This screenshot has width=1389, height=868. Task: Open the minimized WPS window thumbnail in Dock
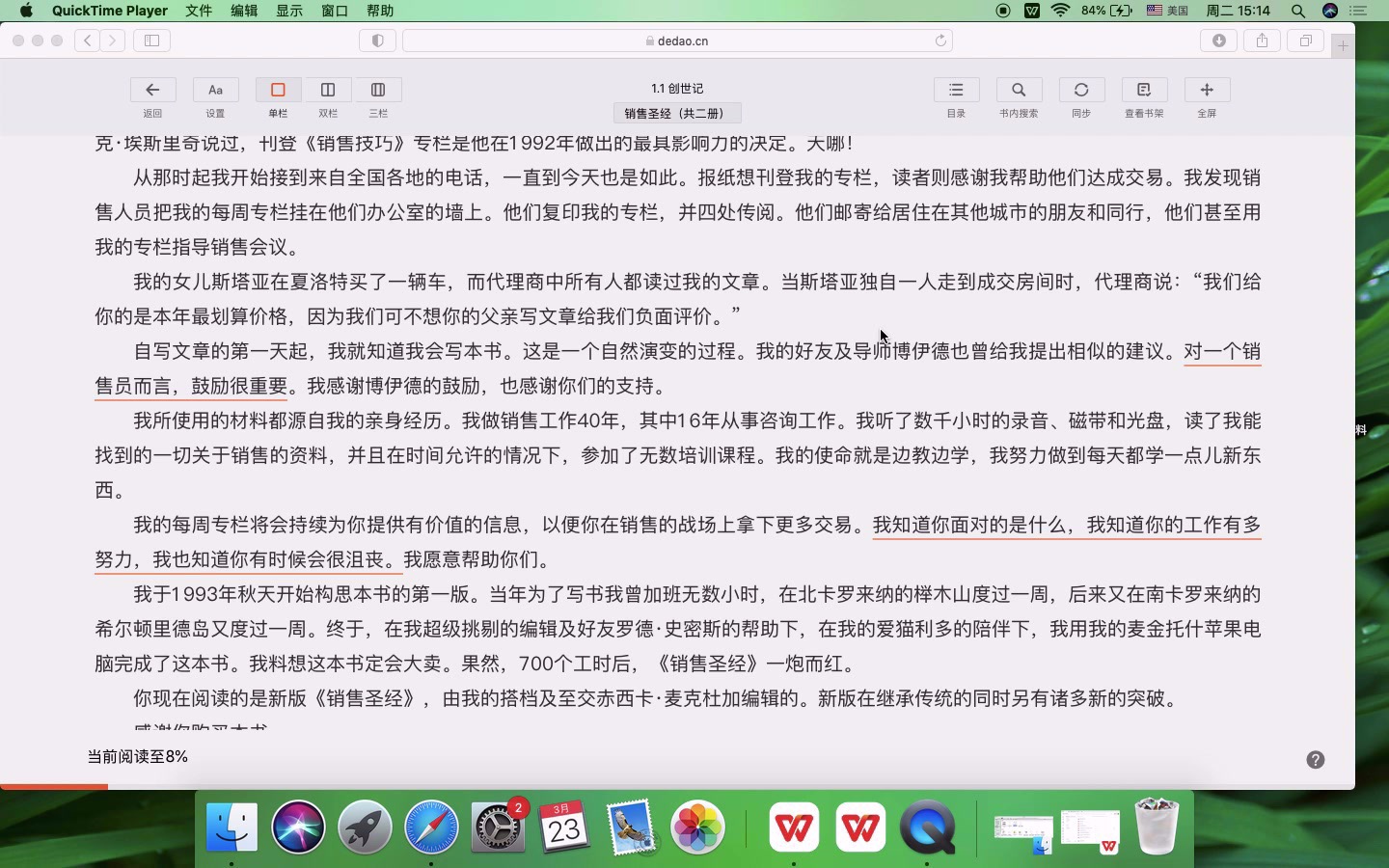click(1090, 832)
